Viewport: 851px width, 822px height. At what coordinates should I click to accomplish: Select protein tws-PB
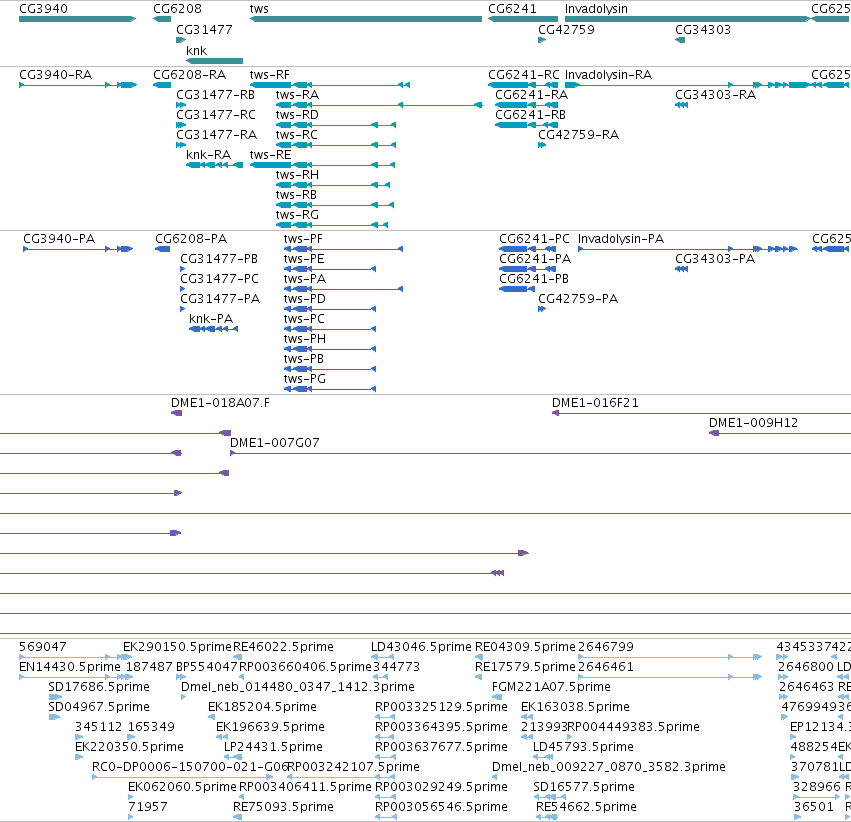pos(330,369)
